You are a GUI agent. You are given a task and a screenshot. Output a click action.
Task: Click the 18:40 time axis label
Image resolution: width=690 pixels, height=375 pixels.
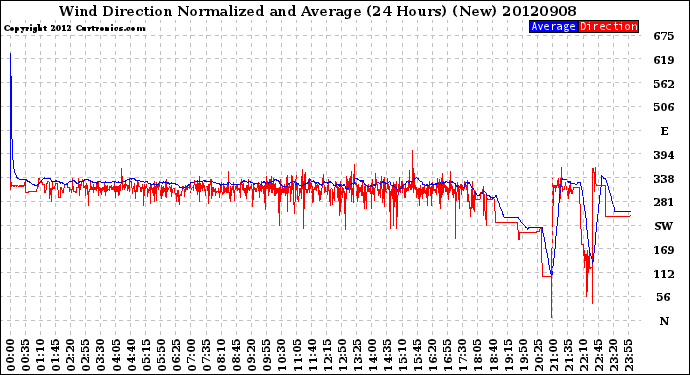[x=493, y=355]
